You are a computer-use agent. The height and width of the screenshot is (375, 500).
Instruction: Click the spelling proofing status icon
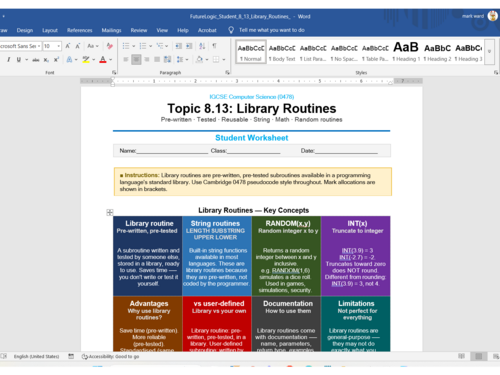click(4, 356)
